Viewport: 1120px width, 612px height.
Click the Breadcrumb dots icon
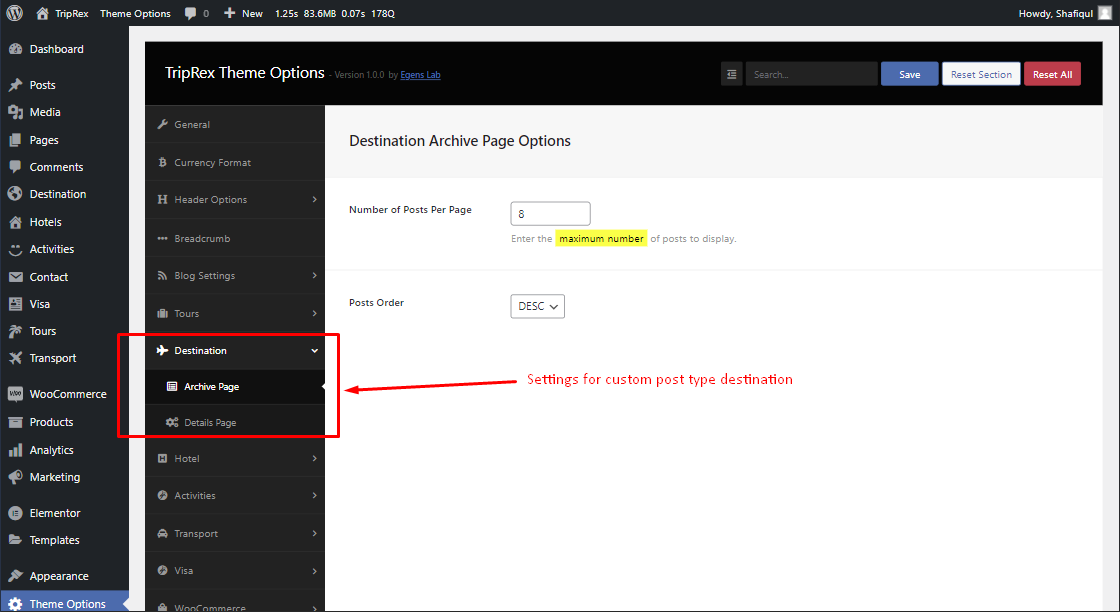[x=162, y=239]
